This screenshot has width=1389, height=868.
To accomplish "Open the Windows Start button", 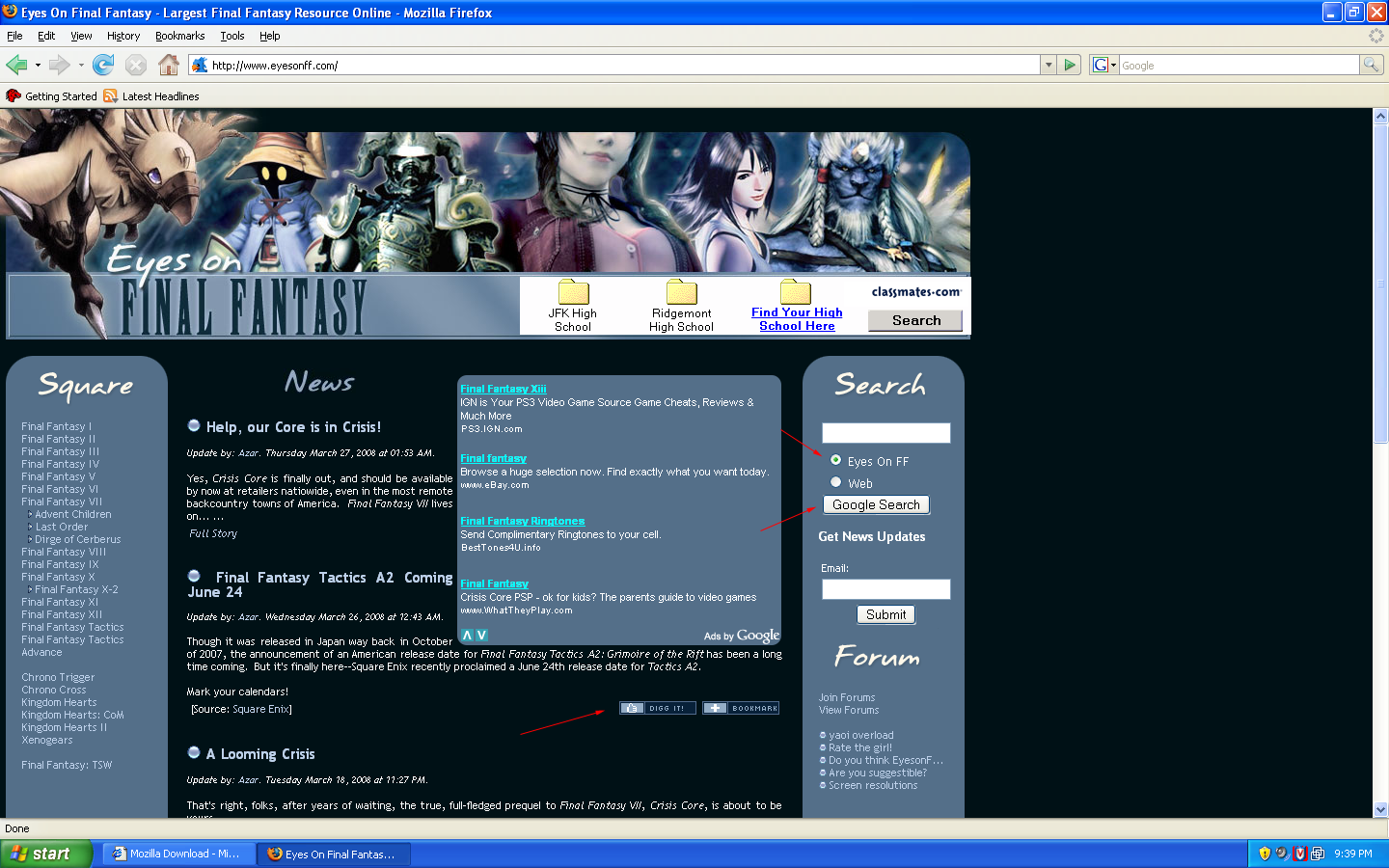I will [x=46, y=854].
